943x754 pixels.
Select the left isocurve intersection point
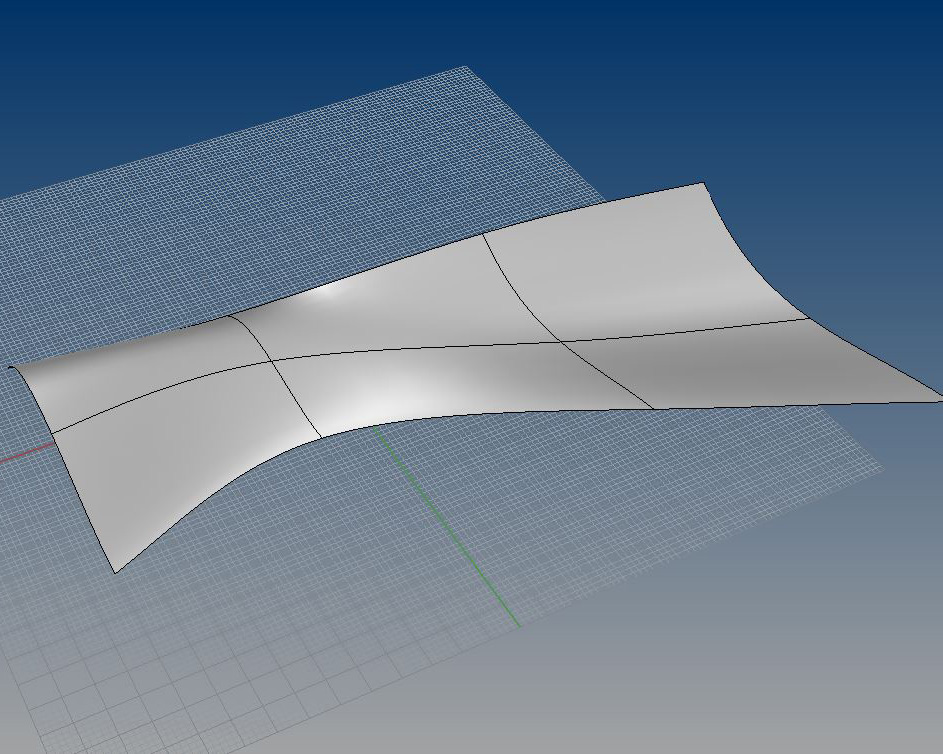(271, 360)
